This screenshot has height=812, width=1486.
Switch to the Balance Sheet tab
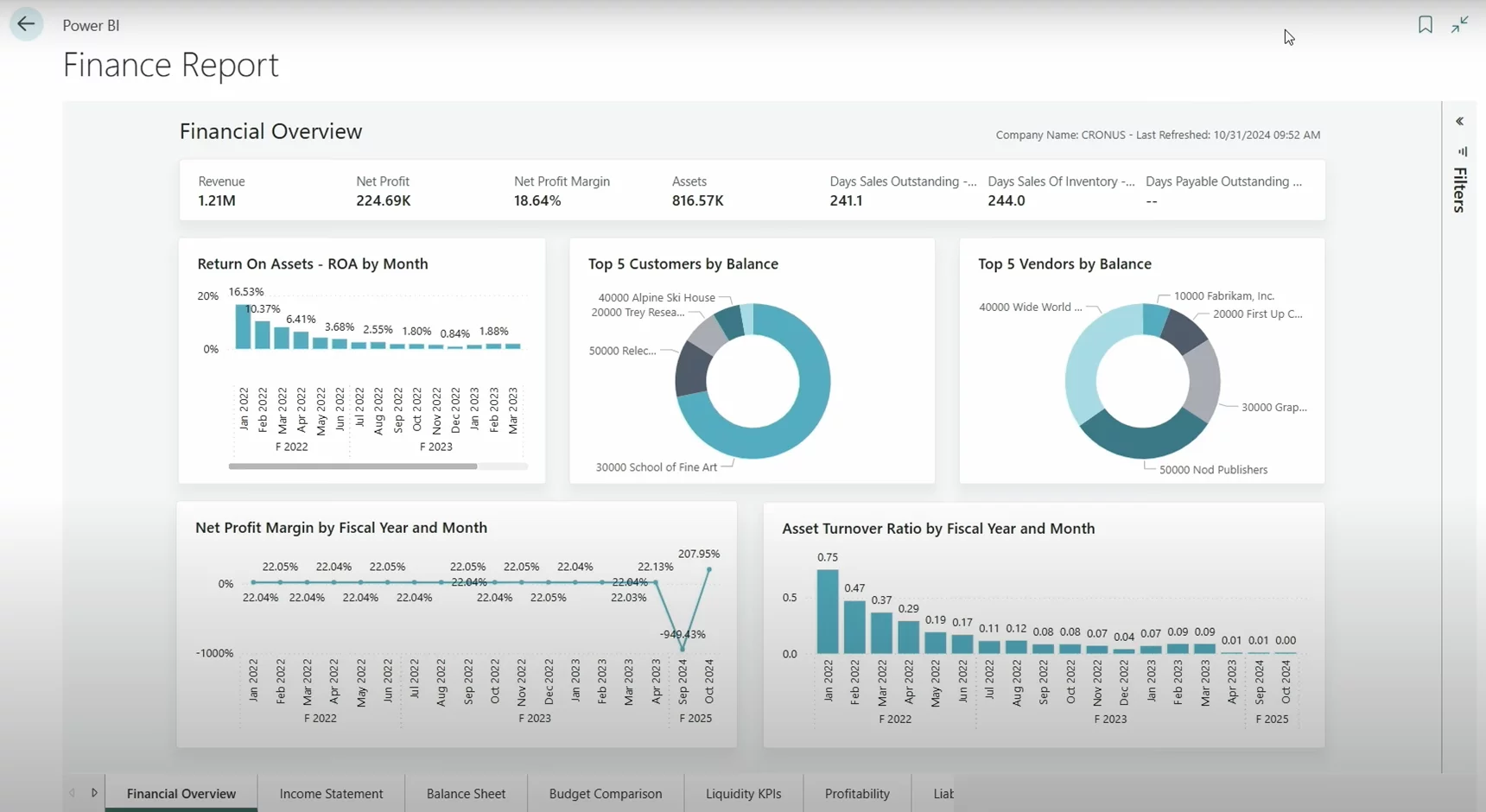465,793
